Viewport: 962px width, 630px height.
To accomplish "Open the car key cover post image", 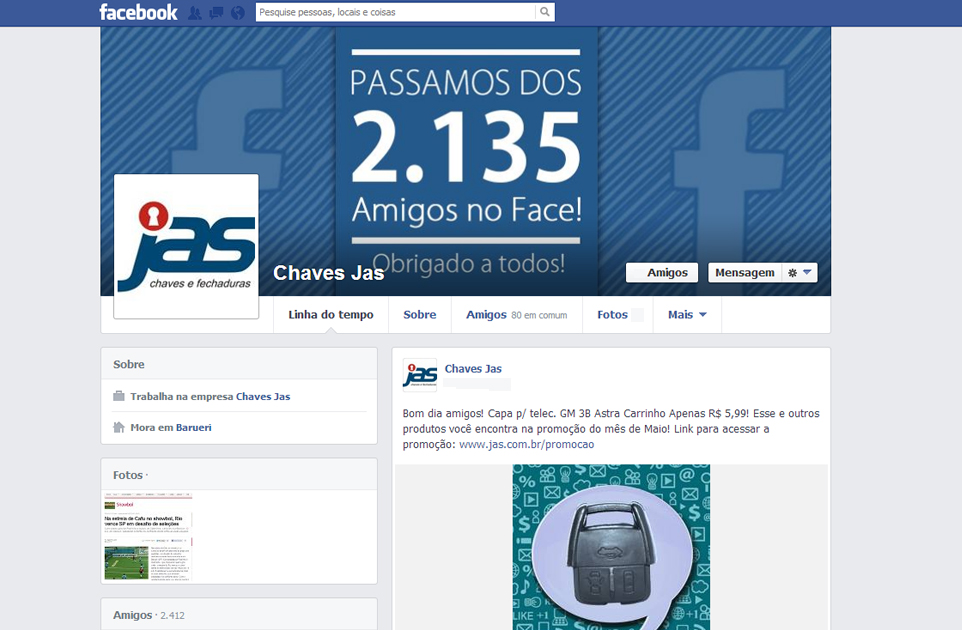I will coord(611,547).
